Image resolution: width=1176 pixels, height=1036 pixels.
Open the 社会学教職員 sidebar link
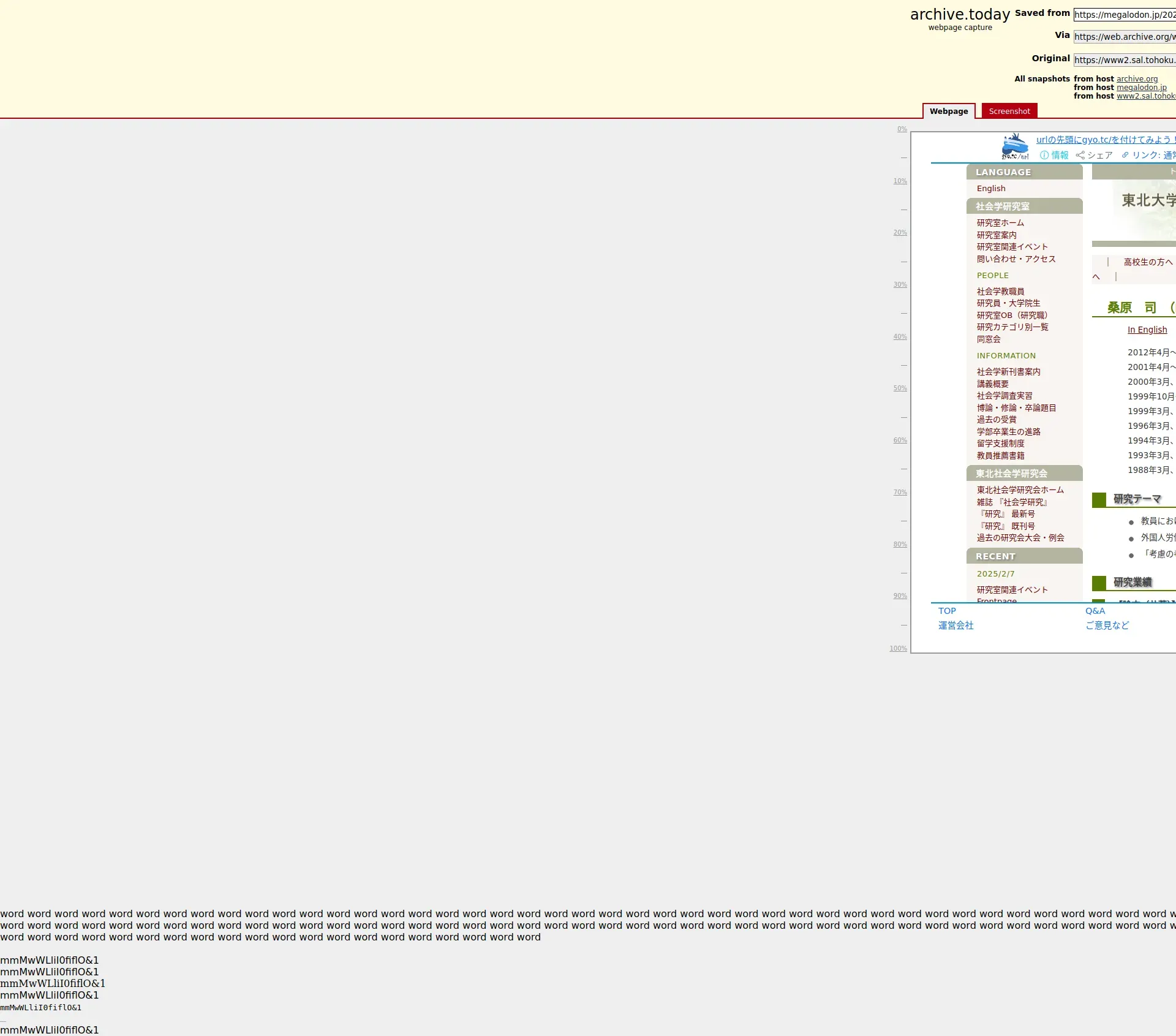pyautogui.click(x=1000, y=292)
